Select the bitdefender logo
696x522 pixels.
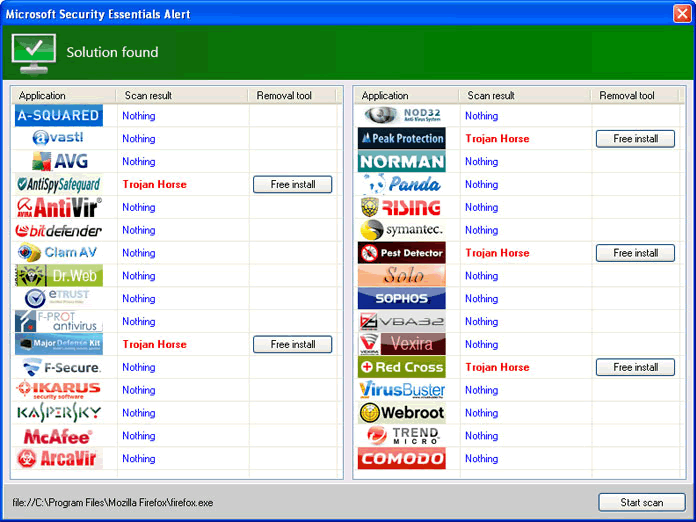pos(59,230)
